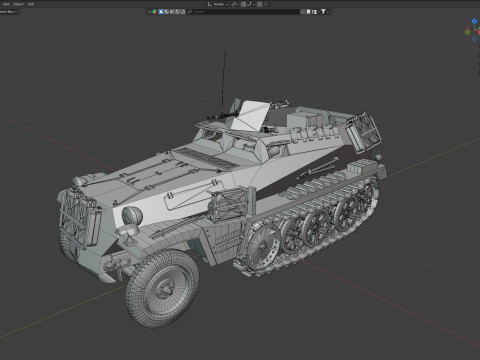Open the small dropdown left of colored icon
The height and width of the screenshot is (360, 480).
click(x=149, y=12)
